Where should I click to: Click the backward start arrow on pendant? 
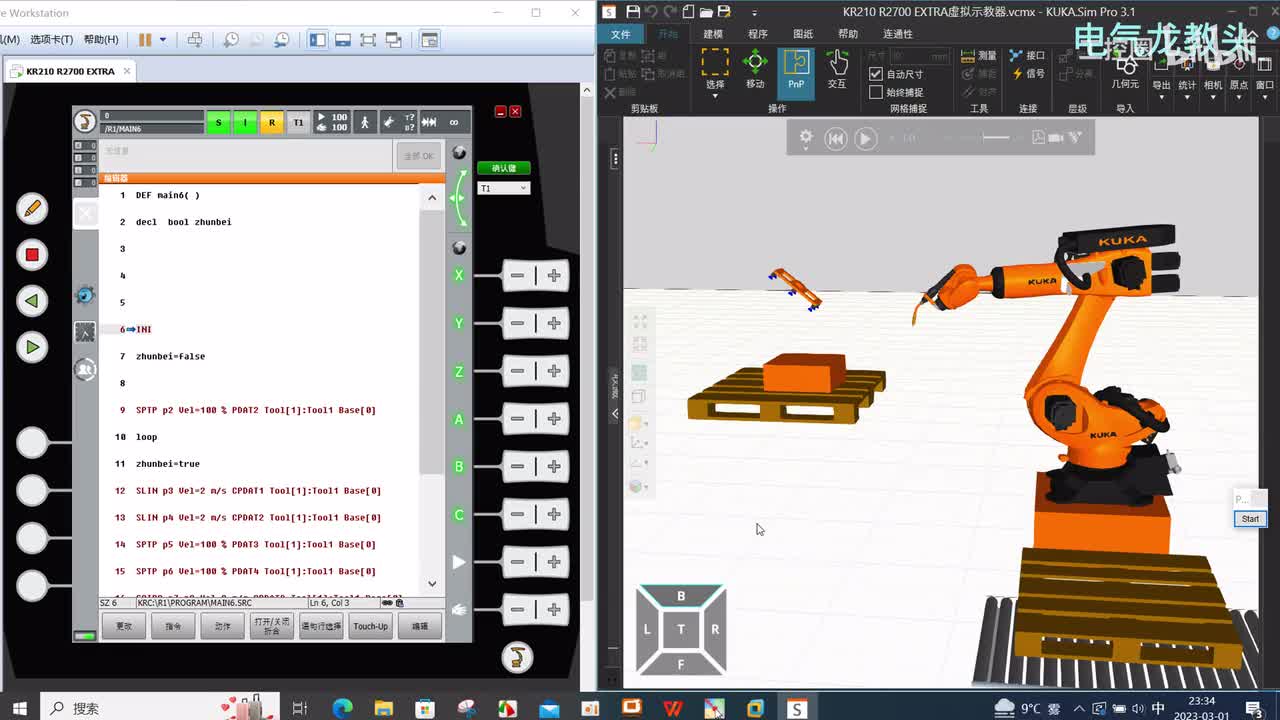(x=32, y=301)
